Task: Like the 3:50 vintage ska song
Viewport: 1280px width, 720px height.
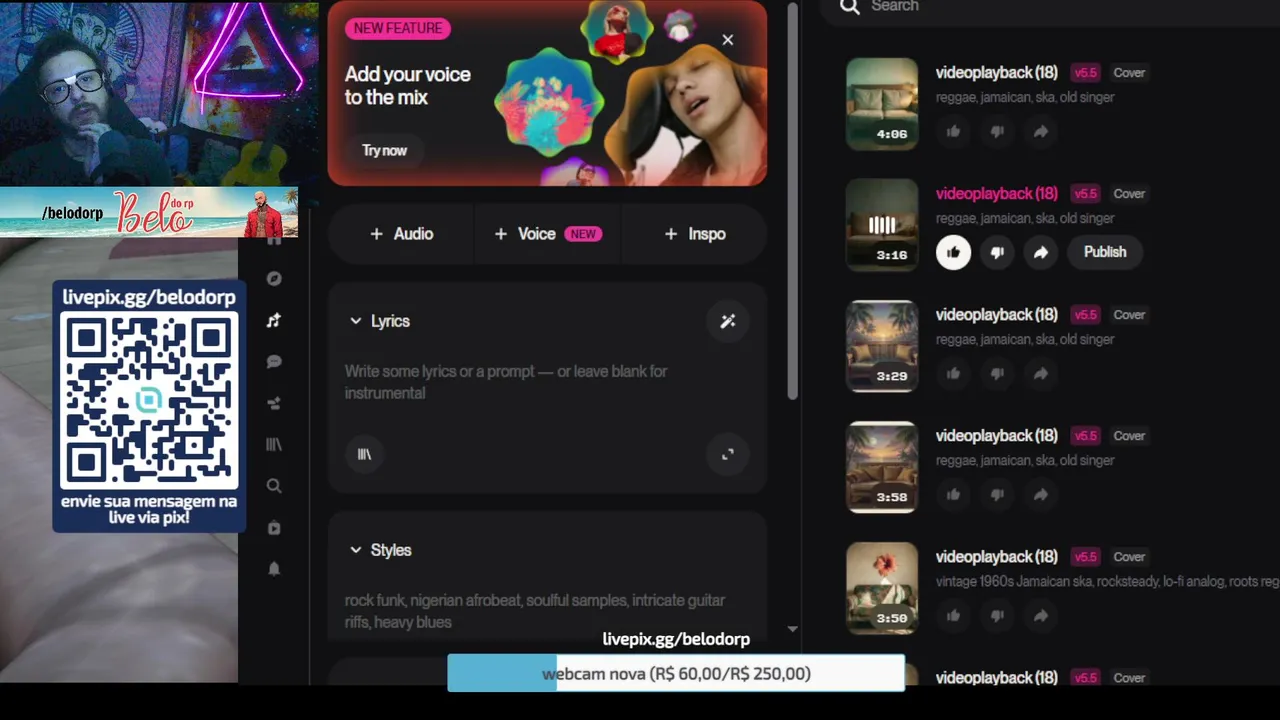Action: pyautogui.click(x=953, y=615)
